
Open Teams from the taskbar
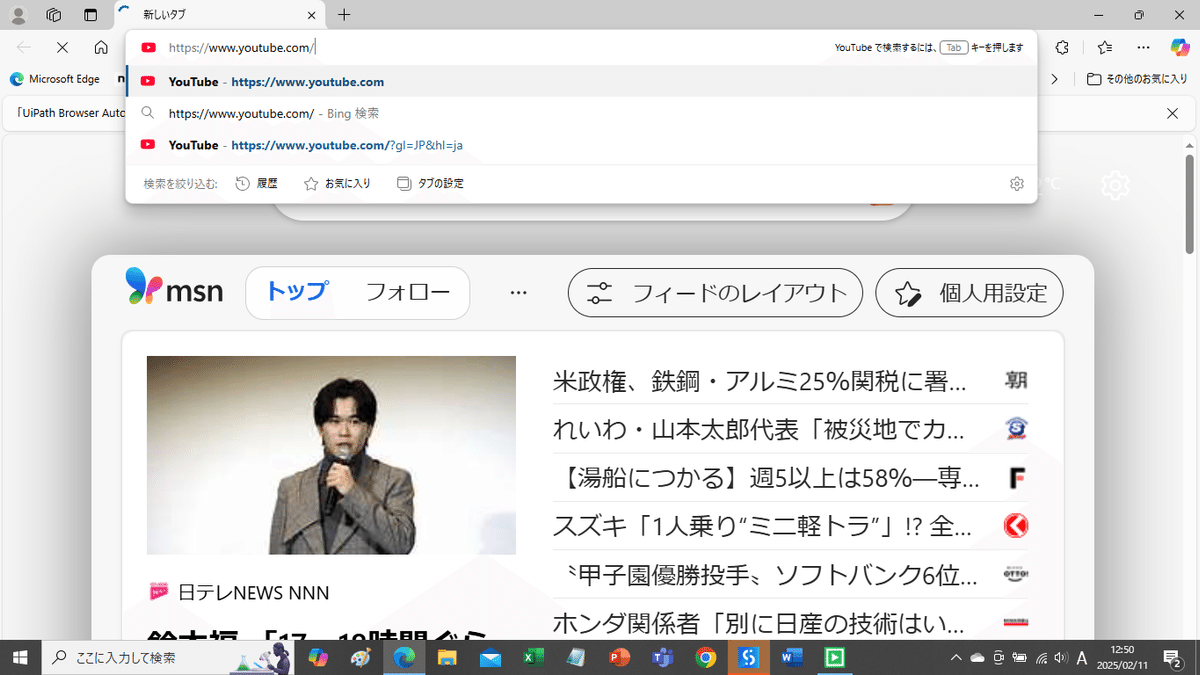[662, 657]
